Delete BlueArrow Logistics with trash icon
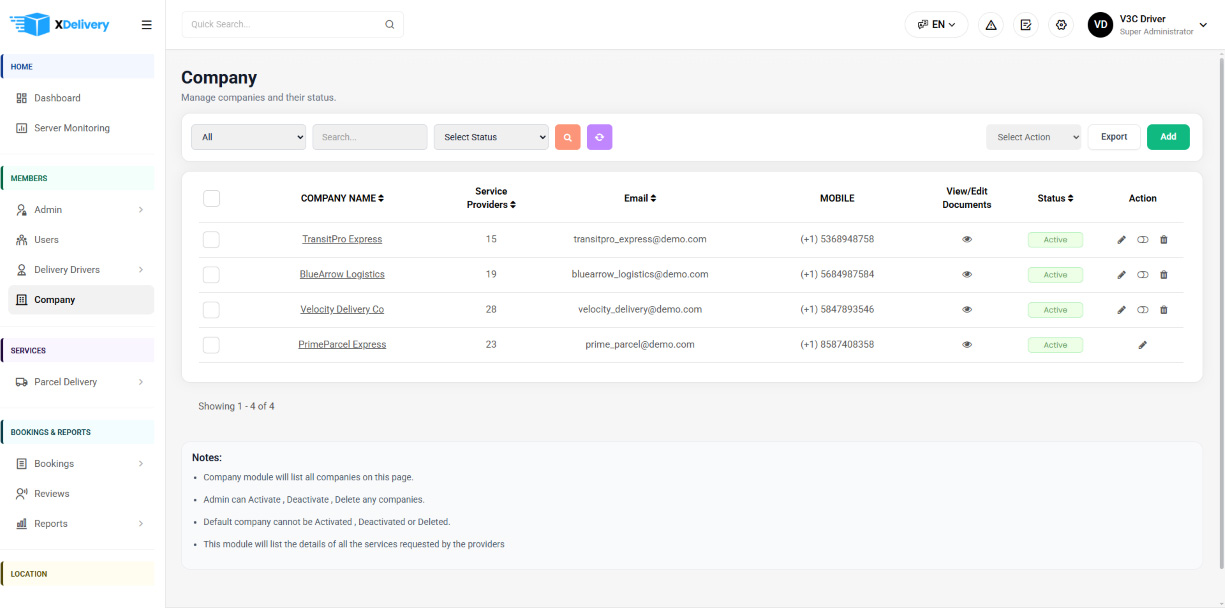This screenshot has height=608, width=1225. coord(1164,275)
